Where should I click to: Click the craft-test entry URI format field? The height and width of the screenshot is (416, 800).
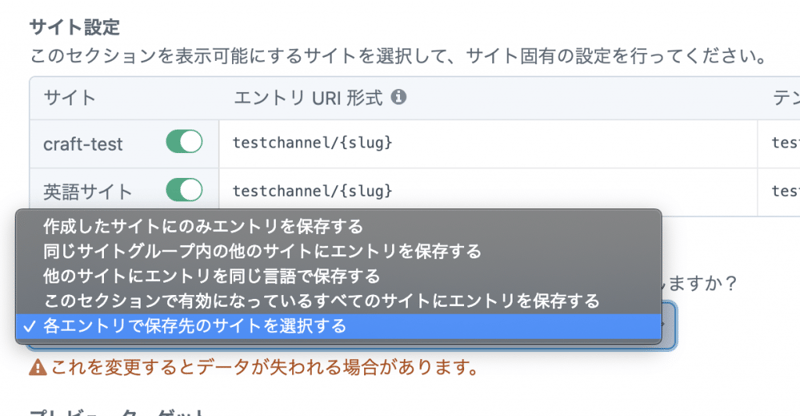coord(488,144)
